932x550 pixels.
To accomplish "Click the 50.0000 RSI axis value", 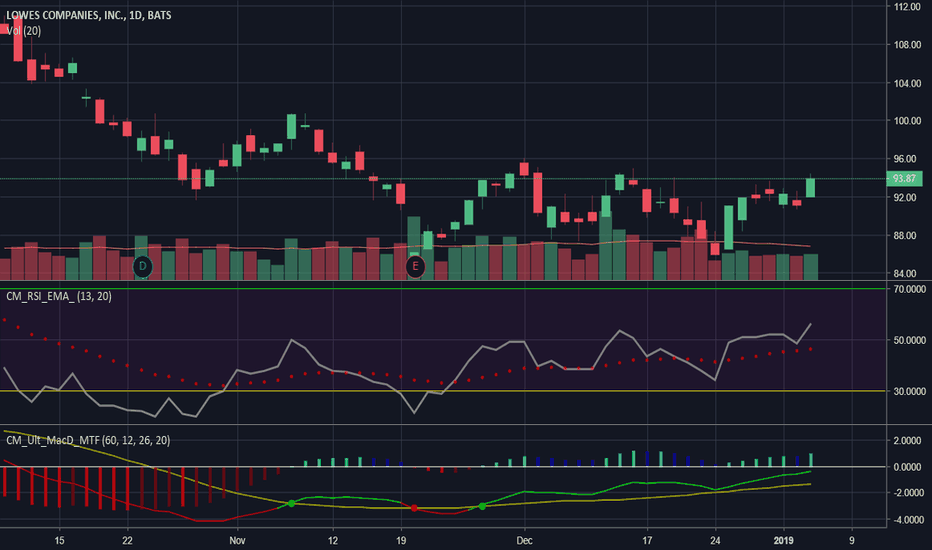I will click(909, 341).
